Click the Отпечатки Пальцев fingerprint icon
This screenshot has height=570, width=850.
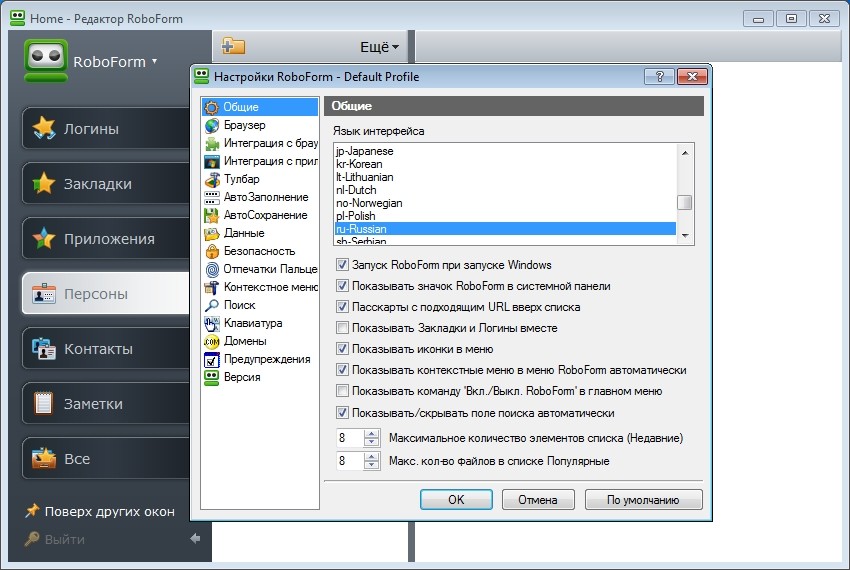[211, 270]
